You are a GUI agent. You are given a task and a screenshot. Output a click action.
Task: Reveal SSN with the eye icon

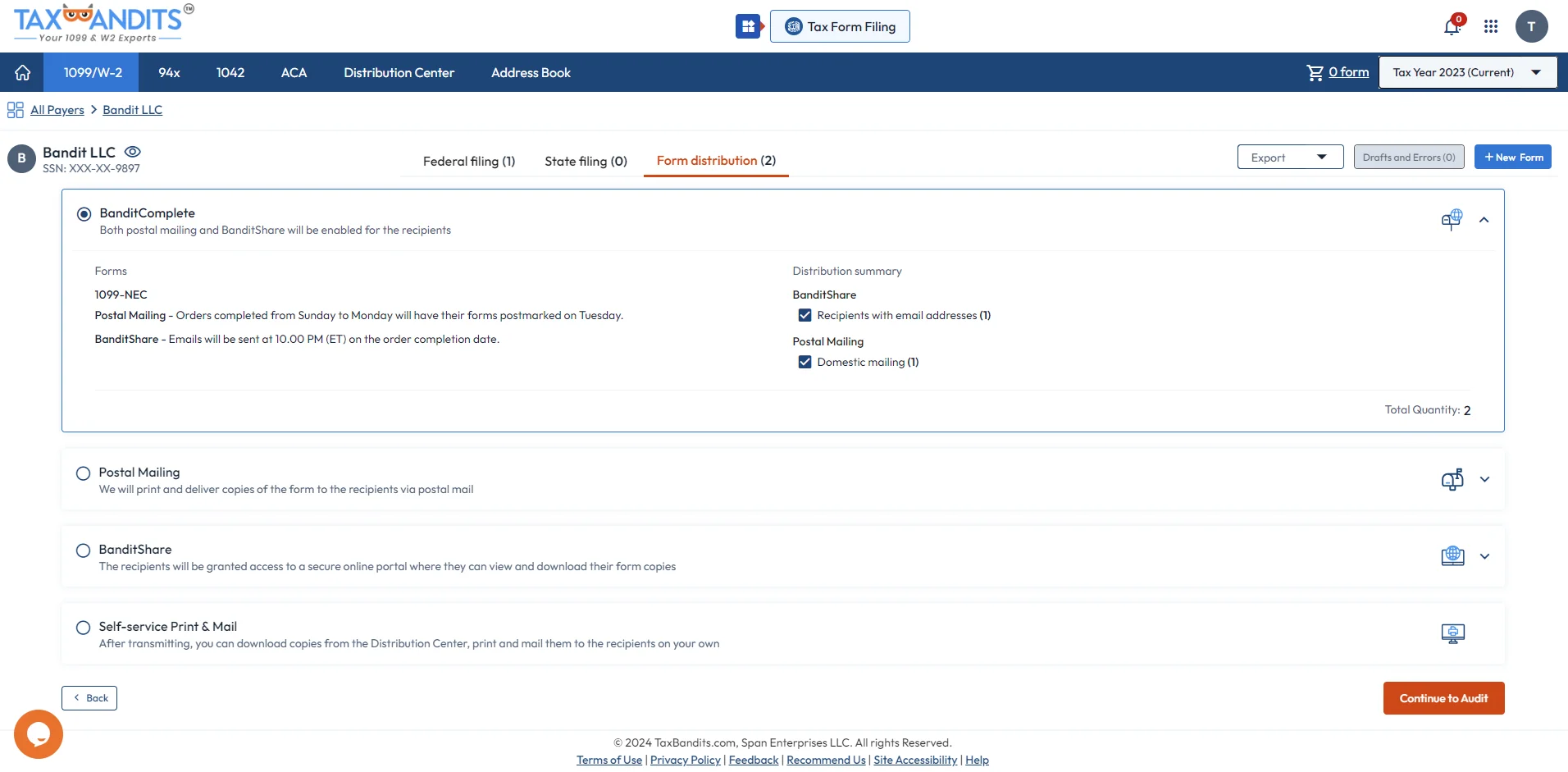[132, 152]
